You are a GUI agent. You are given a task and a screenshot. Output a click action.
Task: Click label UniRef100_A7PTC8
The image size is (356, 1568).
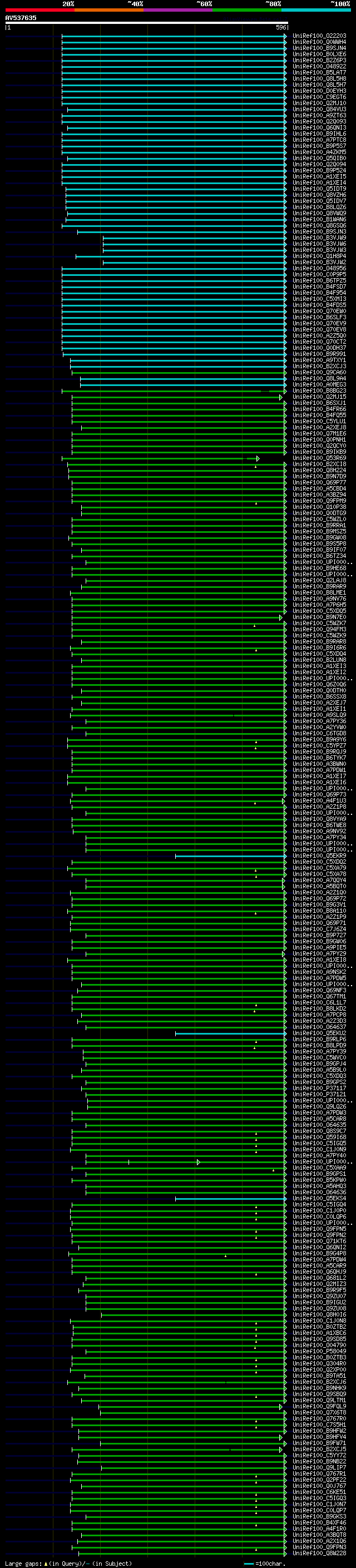319,140
